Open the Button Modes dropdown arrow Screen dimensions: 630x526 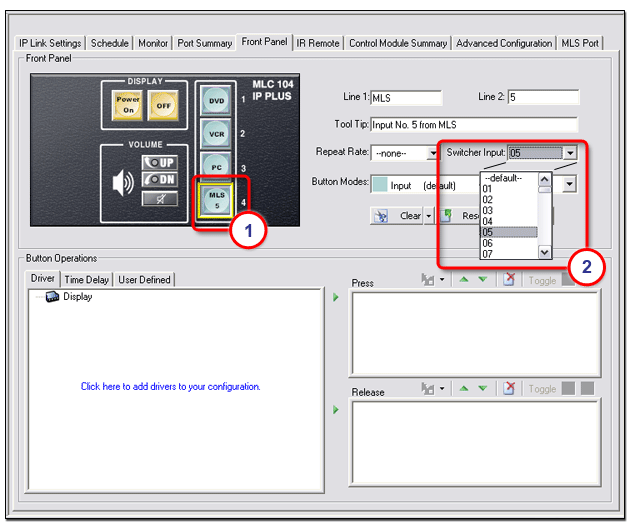[569, 184]
